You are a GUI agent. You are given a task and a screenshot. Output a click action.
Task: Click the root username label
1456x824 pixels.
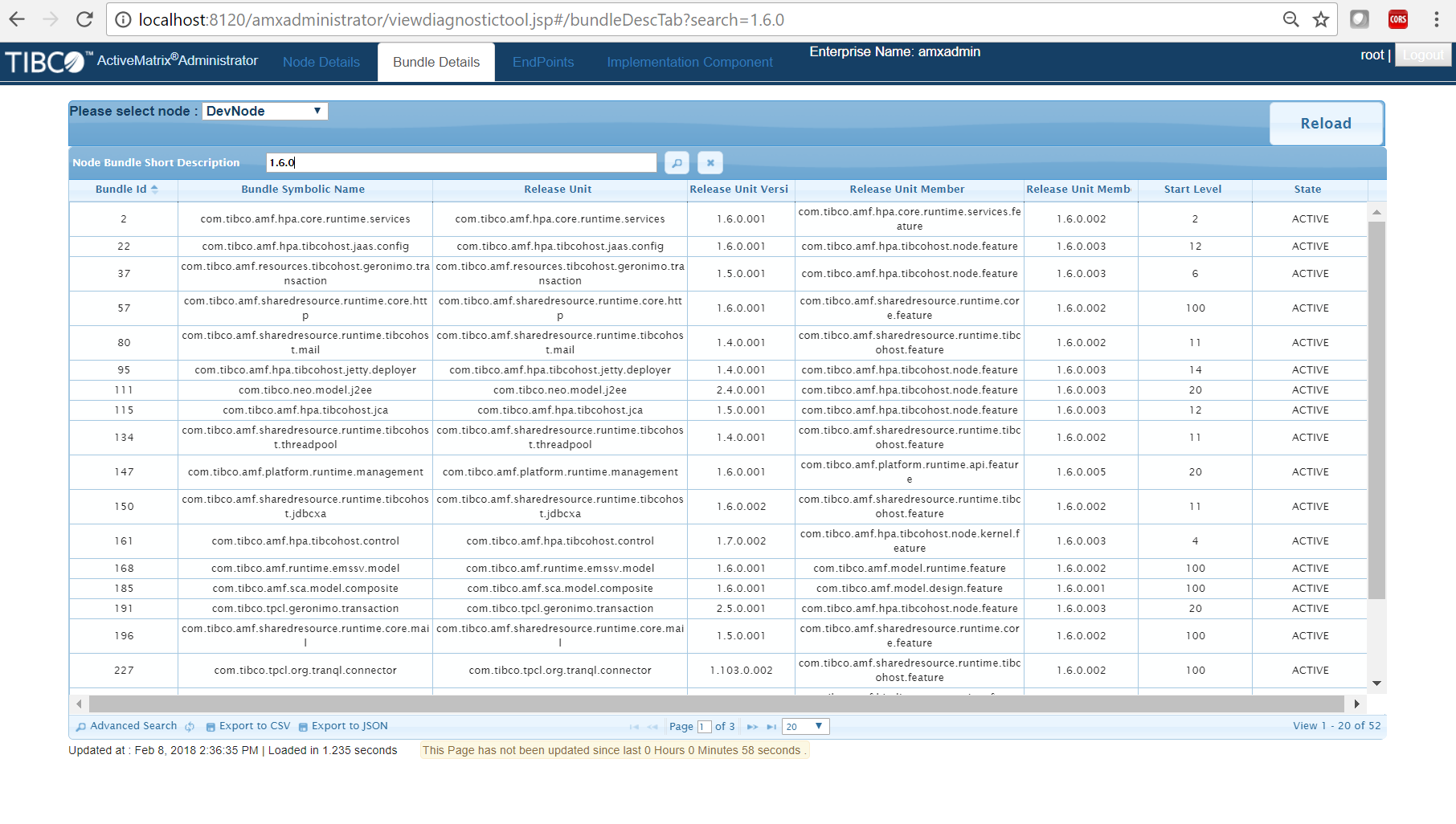click(x=1372, y=55)
